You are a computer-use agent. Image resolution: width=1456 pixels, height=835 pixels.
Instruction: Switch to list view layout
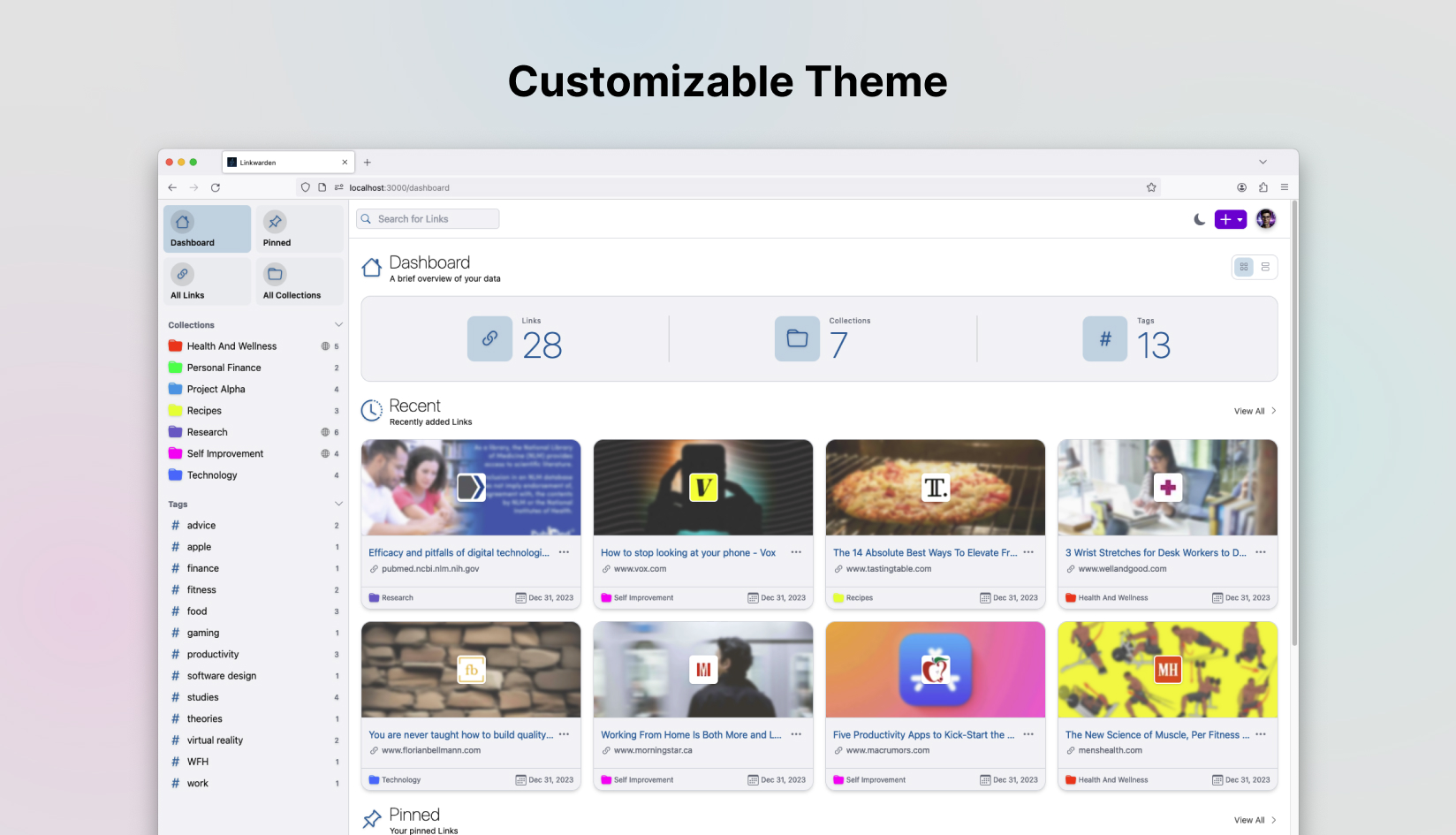(x=1265, y=267)
